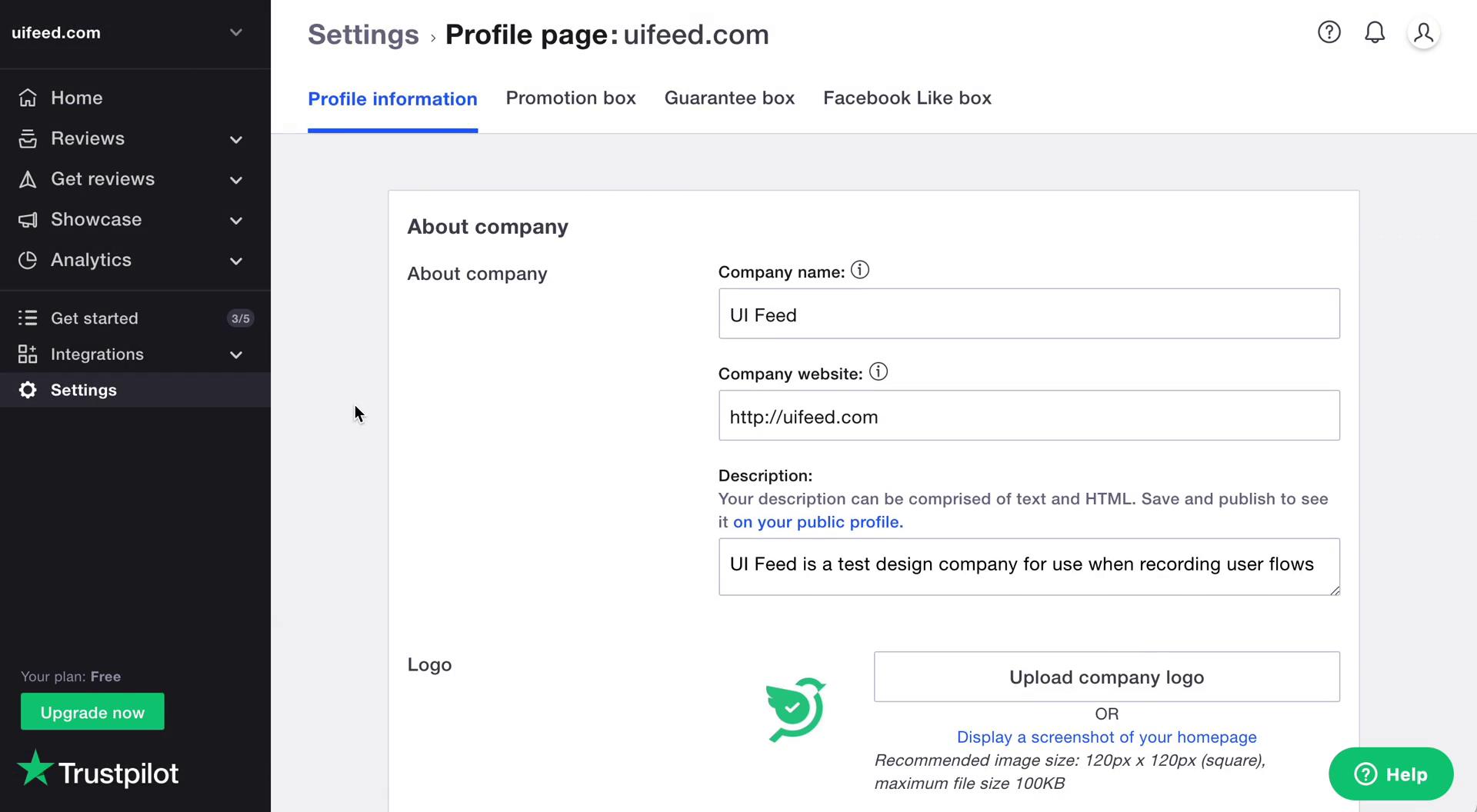Focus the Company website input field
This screenshot has height=812, width=1477.
[x=1029, y=415]
